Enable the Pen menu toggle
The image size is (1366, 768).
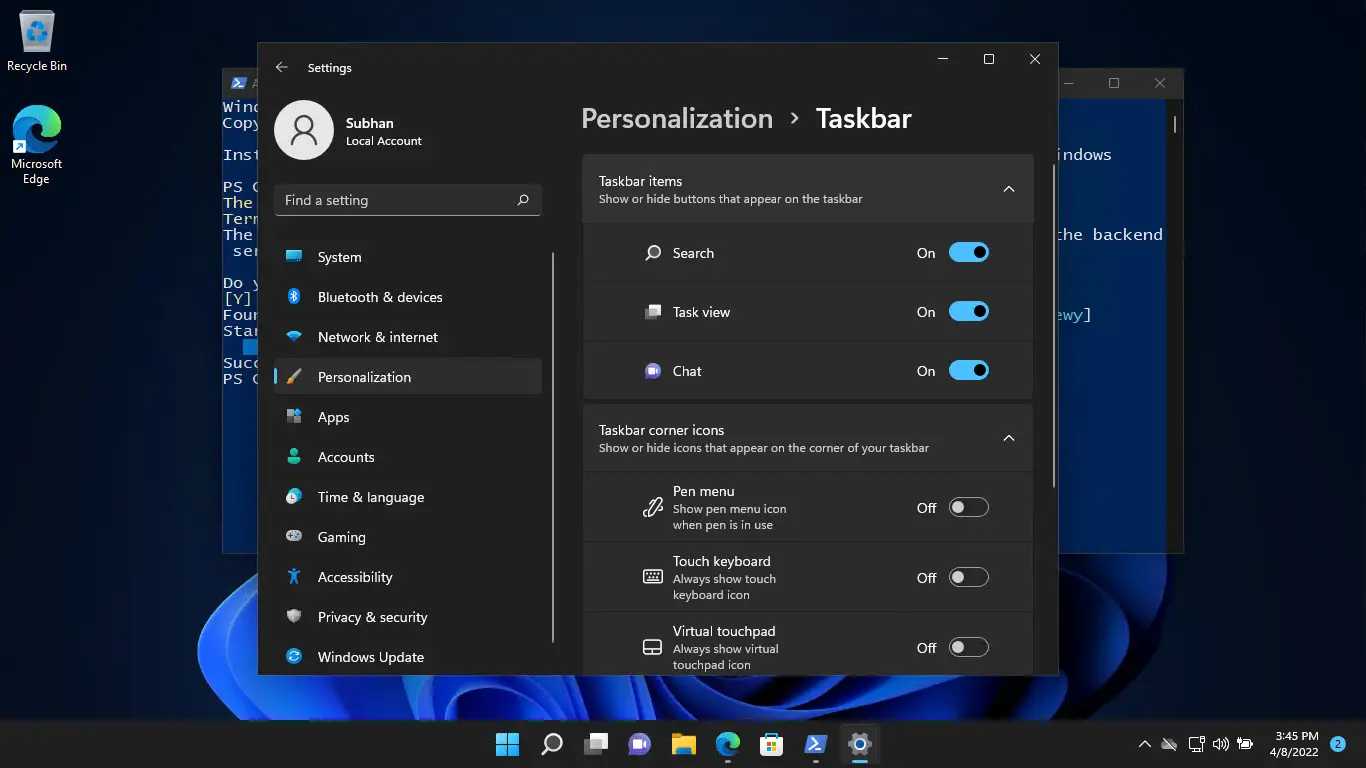point(968,508)
